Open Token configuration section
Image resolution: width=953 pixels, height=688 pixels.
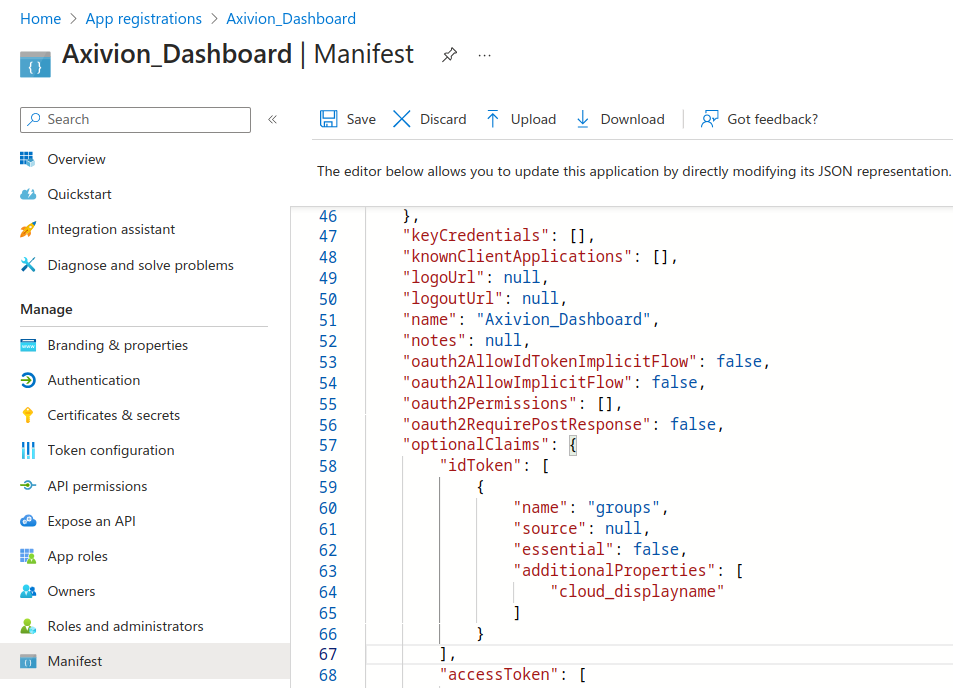tap(111, 450)
